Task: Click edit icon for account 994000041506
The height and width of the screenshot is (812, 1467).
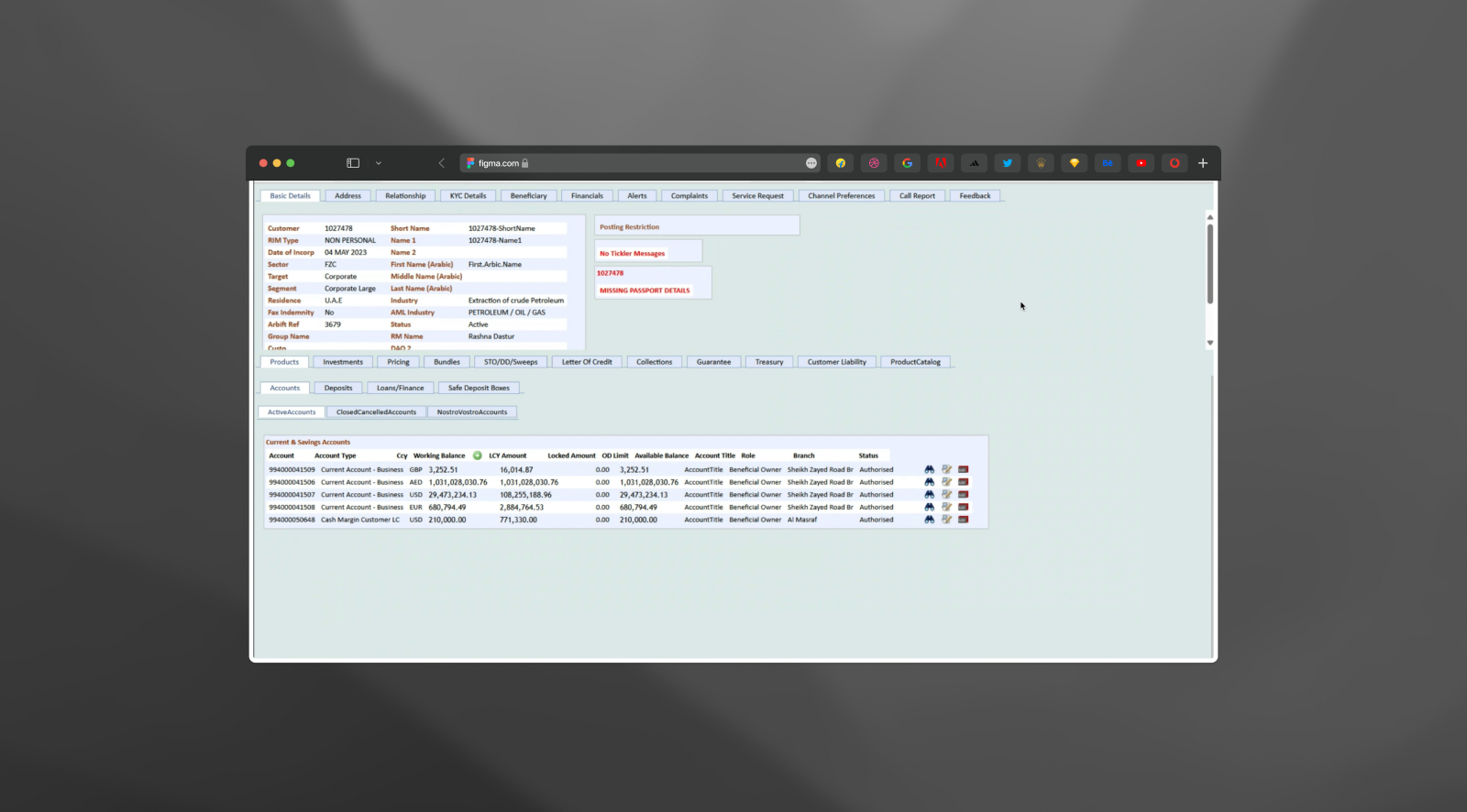Action: pos(946,482)
